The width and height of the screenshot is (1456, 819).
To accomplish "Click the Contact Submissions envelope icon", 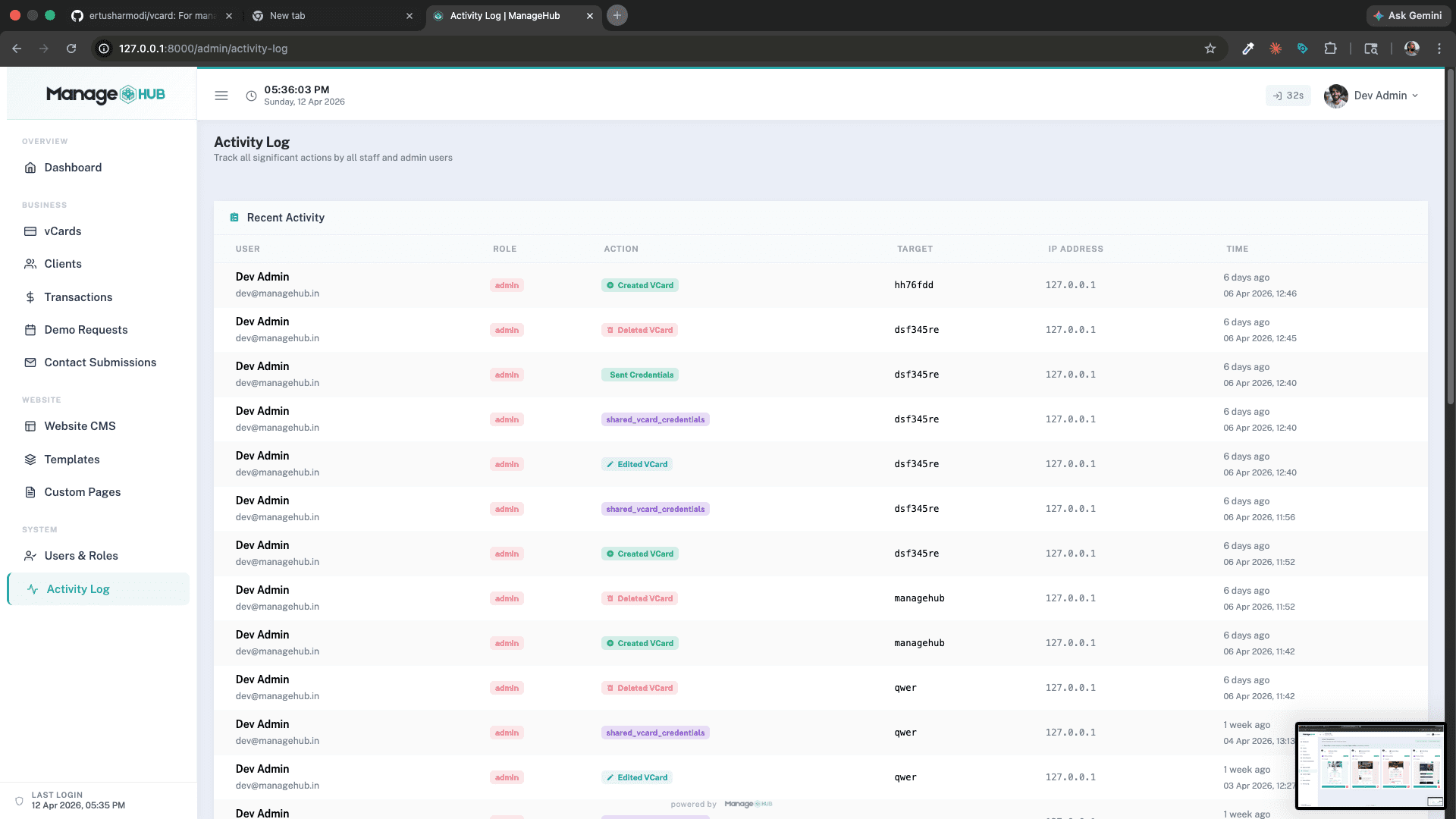I will (30, 362).
